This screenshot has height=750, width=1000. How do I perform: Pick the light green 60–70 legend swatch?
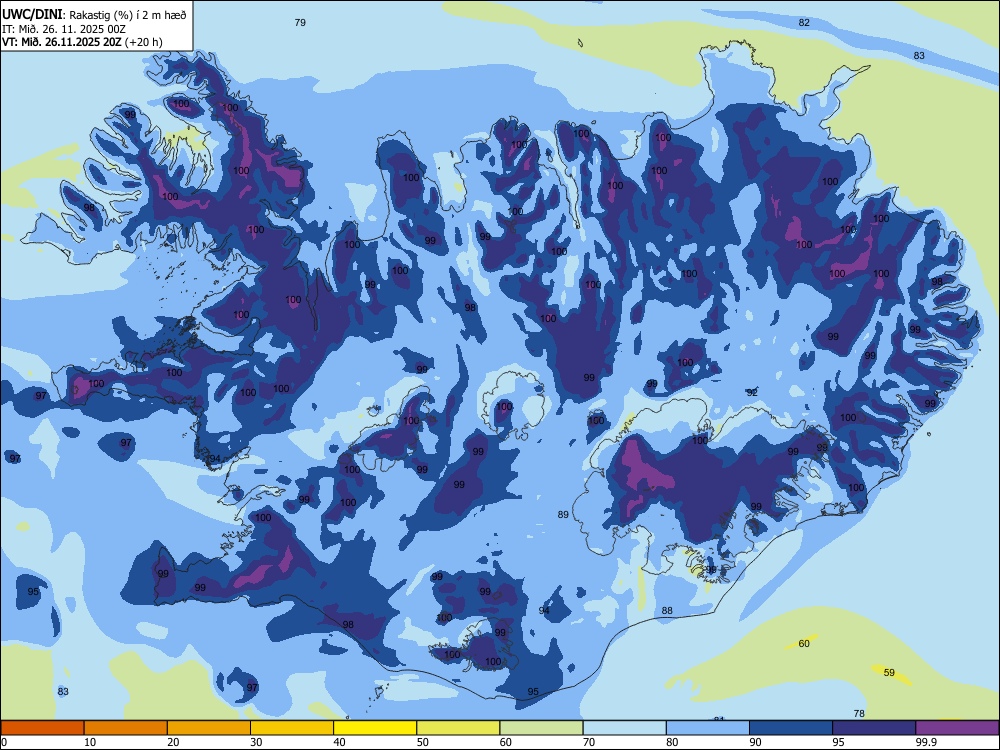pos(541,728)
